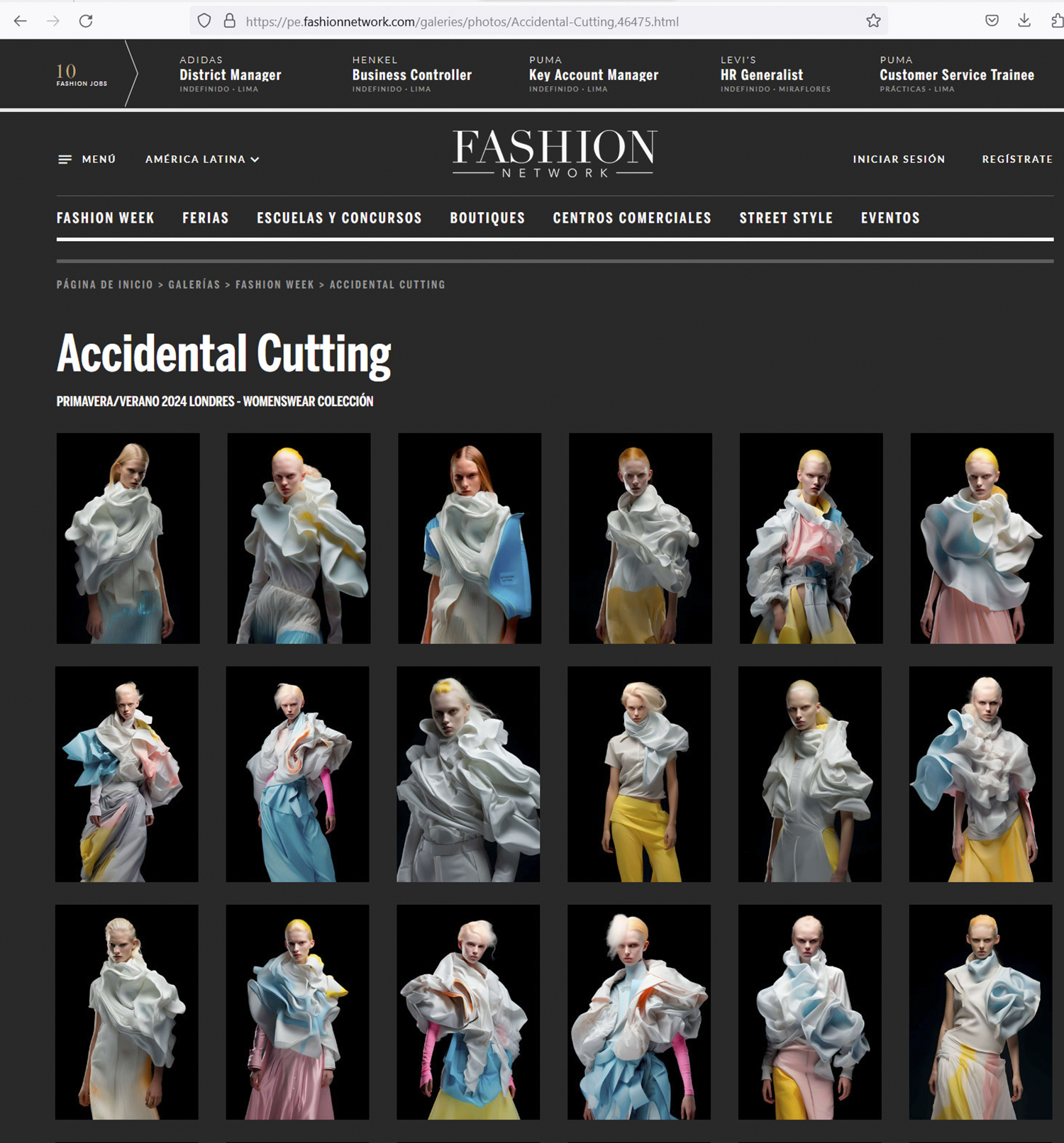The image size is (1064, 1143).
Task: Open fourth photo in row one
Action: (x=641, y=538)
